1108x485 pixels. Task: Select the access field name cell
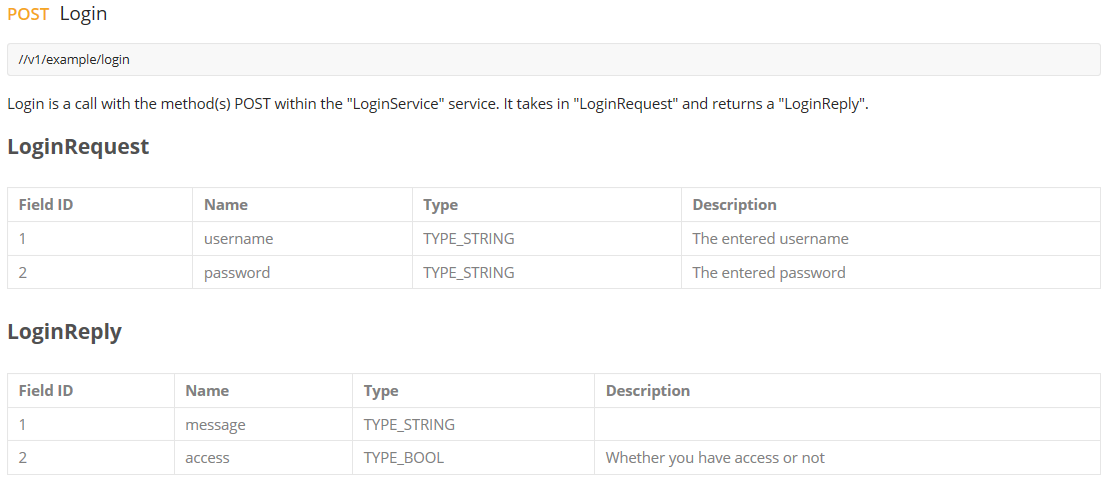click(x=264, y=457)
